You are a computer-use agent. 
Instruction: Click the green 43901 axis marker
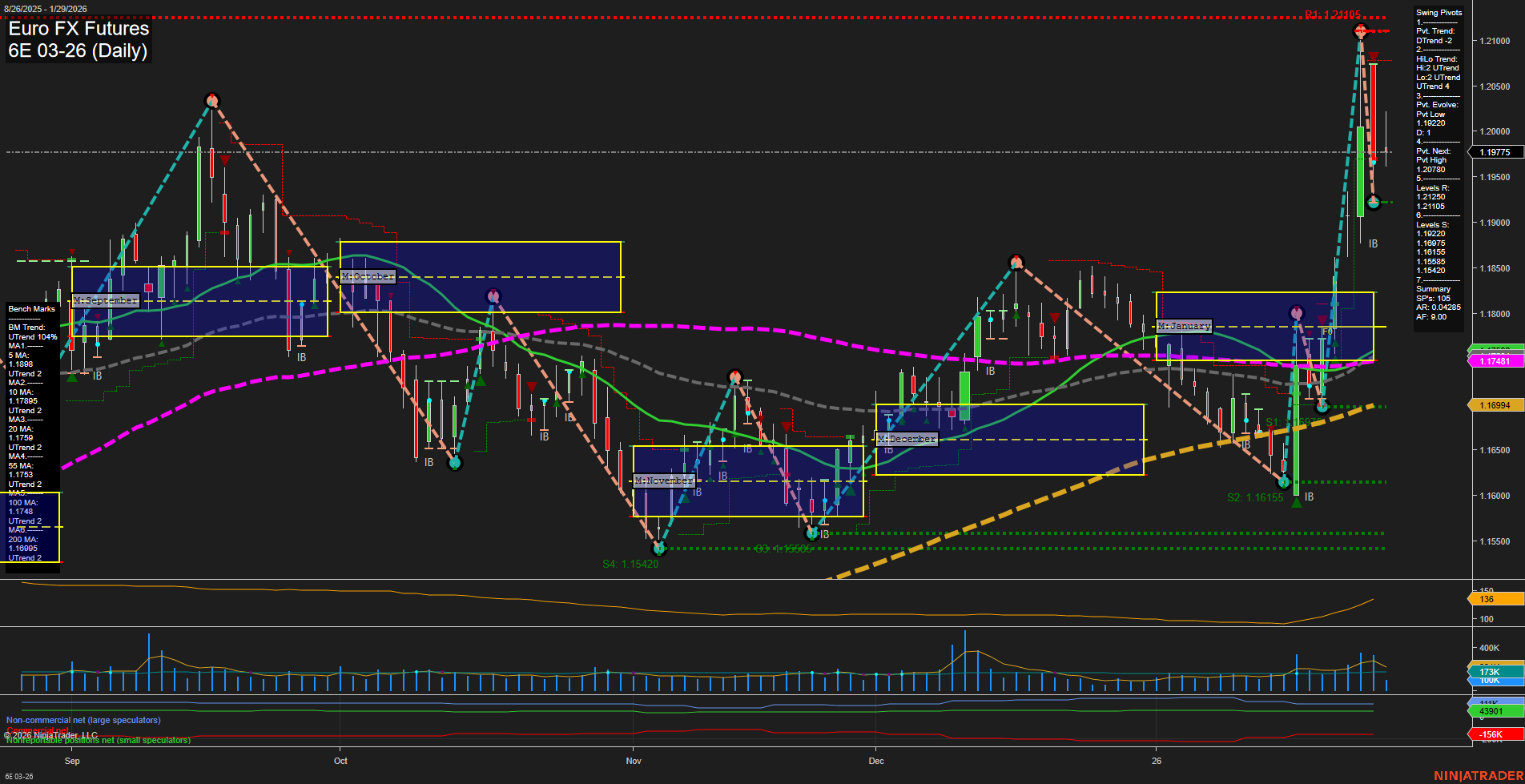(1490, 711)
